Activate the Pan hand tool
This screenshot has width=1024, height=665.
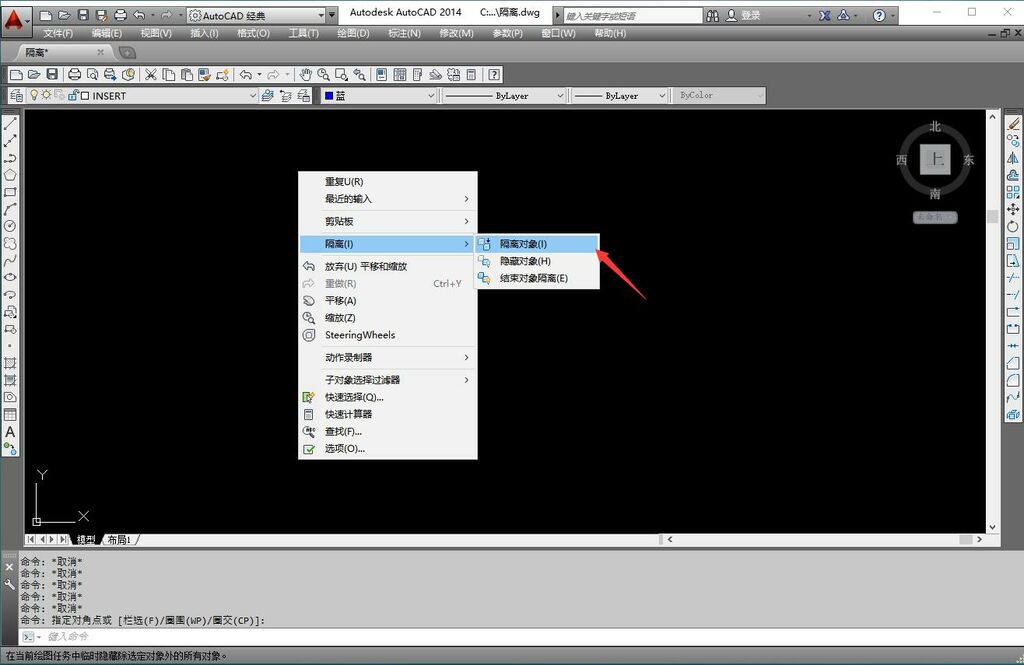click(306, 74)
